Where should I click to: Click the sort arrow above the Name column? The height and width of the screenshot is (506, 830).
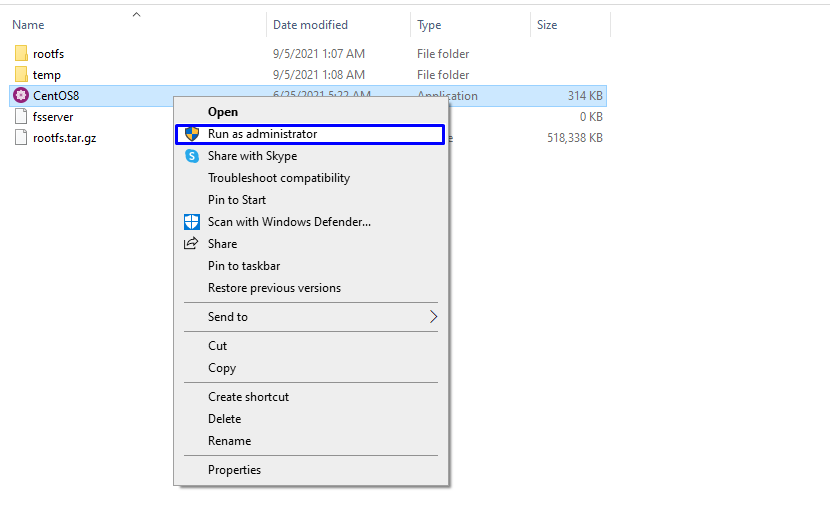click(137, 15)
